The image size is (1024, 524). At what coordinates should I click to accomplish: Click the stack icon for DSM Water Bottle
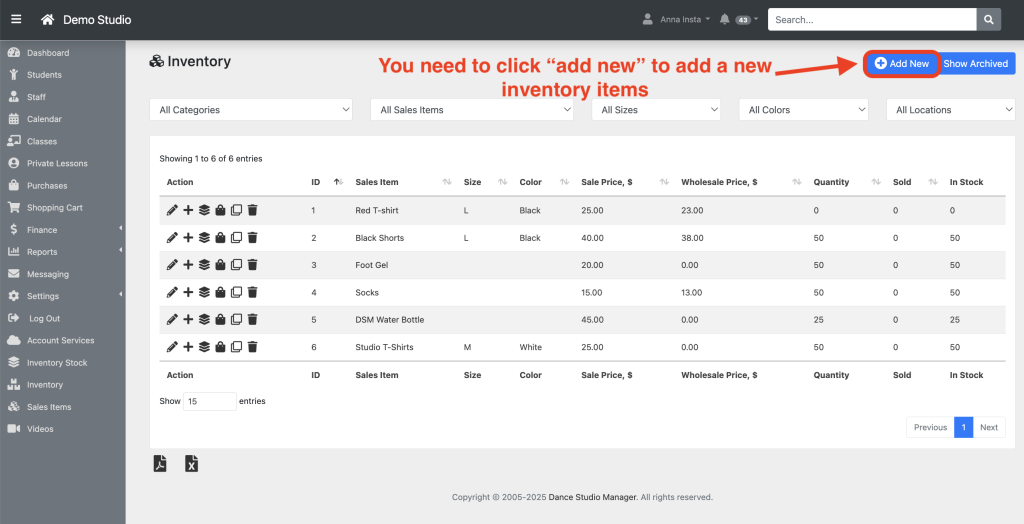[x=204, y=319]
